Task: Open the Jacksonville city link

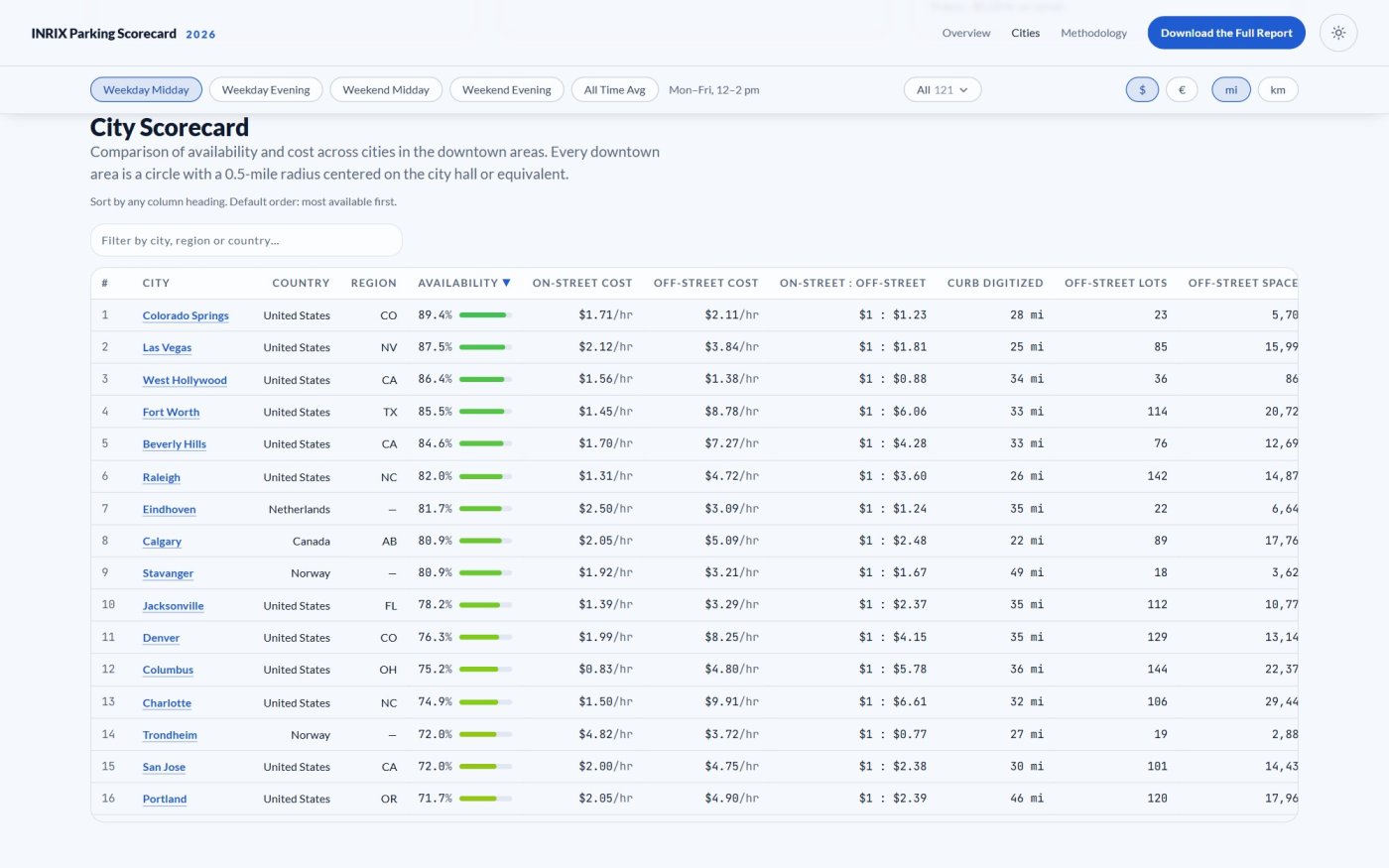Action: coord(173,605)
